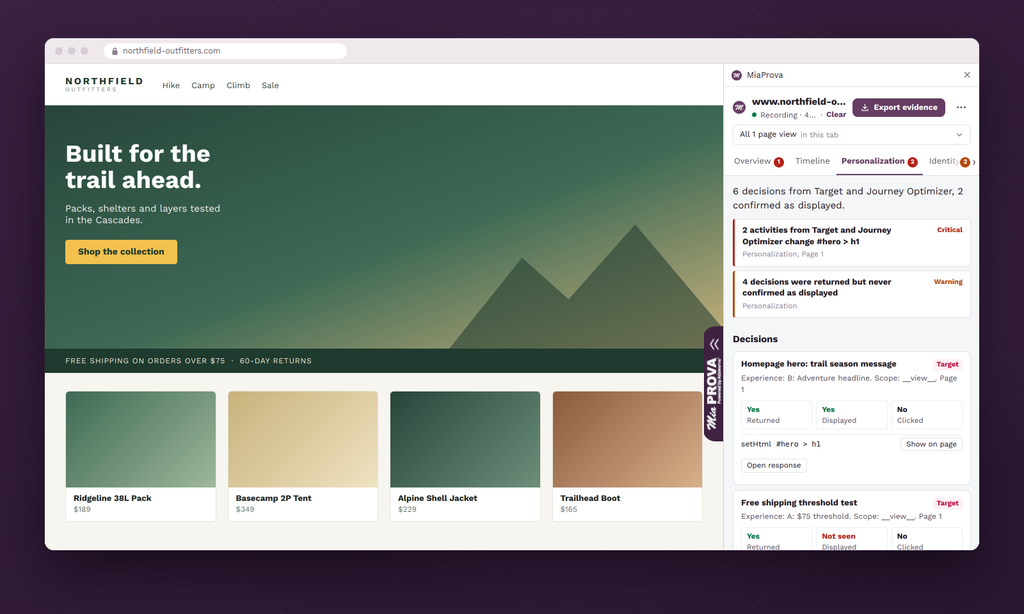Open the three-dot more options menu
The image size is (1024, 614).
point(961,107)
